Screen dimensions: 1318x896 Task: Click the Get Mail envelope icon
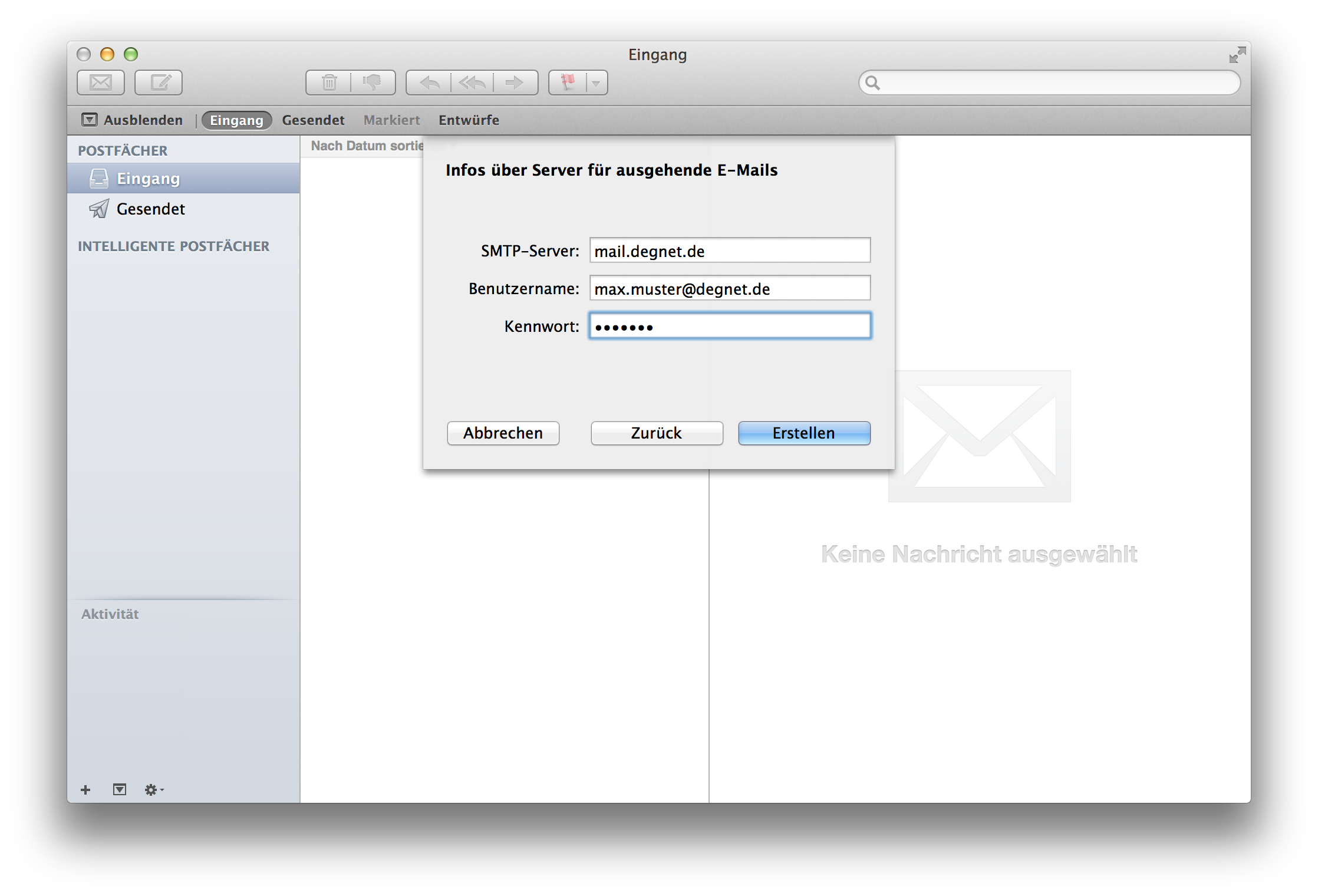point(101,83)
